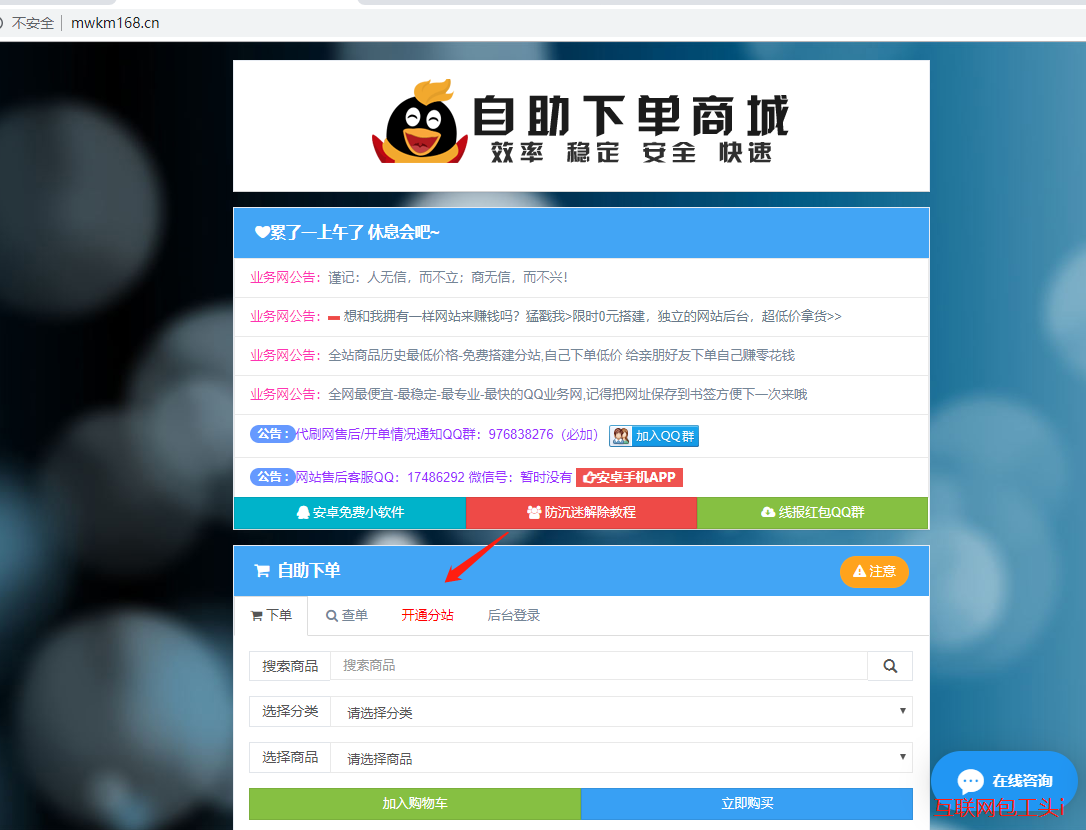Click the bell icon on 安卓免费小软件 button
The image size is (1086, 830).
point(301,512)
